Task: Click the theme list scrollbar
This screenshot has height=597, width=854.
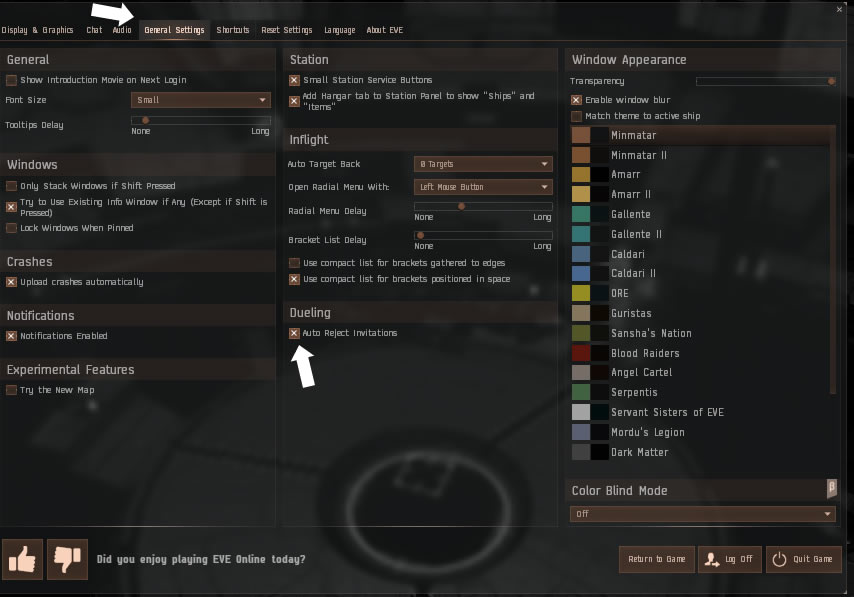Action: click(832, 260)
